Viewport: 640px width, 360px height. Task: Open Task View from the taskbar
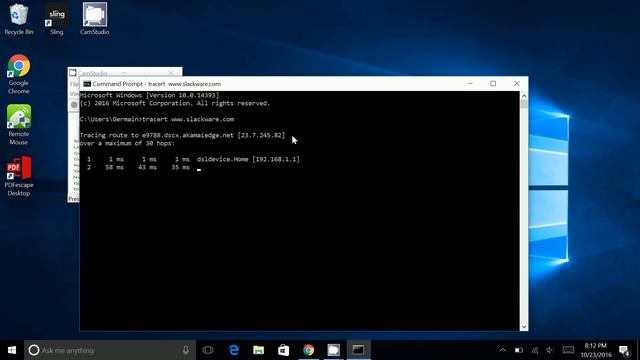(208, 350)
